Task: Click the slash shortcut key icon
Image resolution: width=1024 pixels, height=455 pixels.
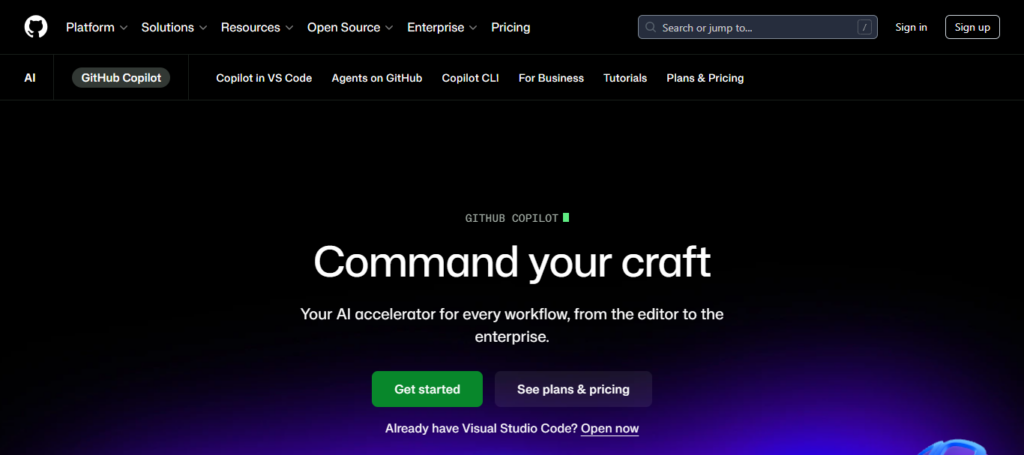Action: pyautogui.click(x=865, y=27)
